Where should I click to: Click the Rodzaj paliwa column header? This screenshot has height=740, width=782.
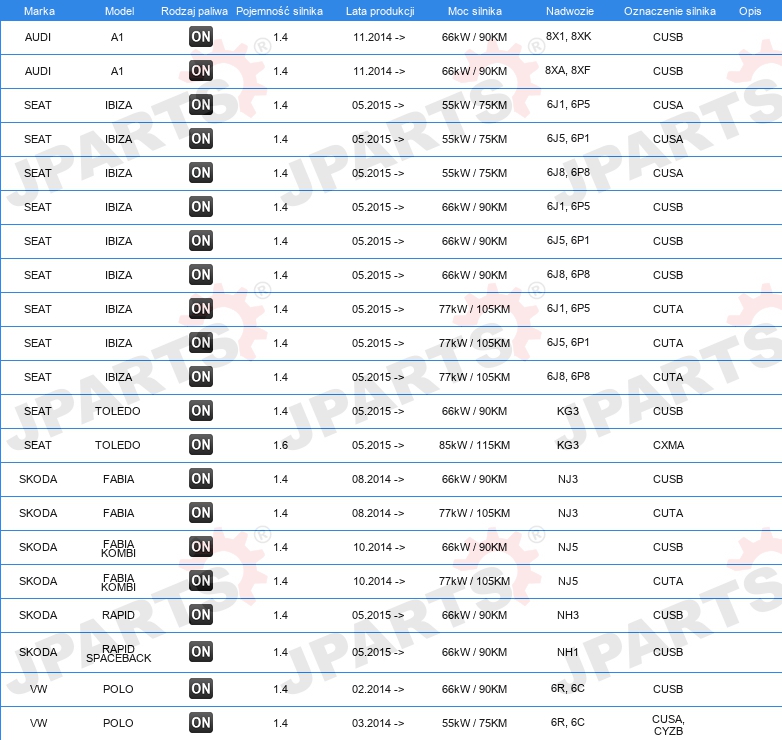tap(194, 11)
